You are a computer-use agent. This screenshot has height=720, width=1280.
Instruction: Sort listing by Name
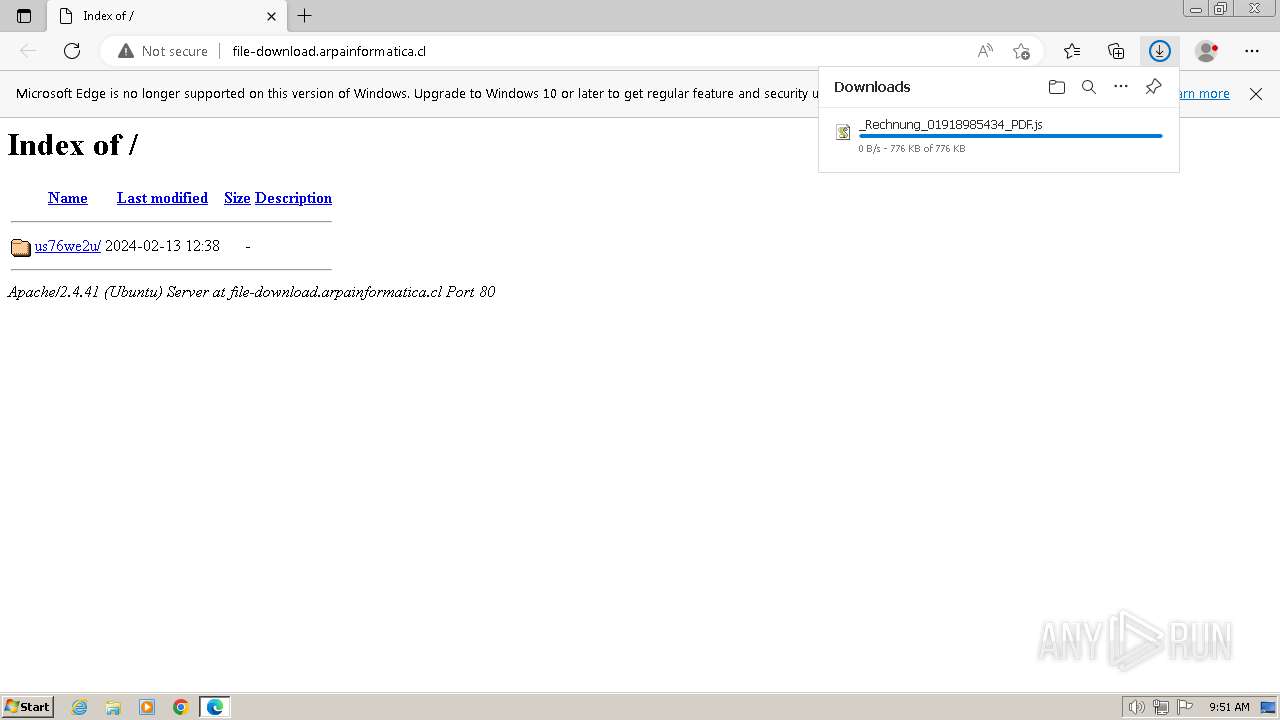pyautogui.click(x=68, y=198)
